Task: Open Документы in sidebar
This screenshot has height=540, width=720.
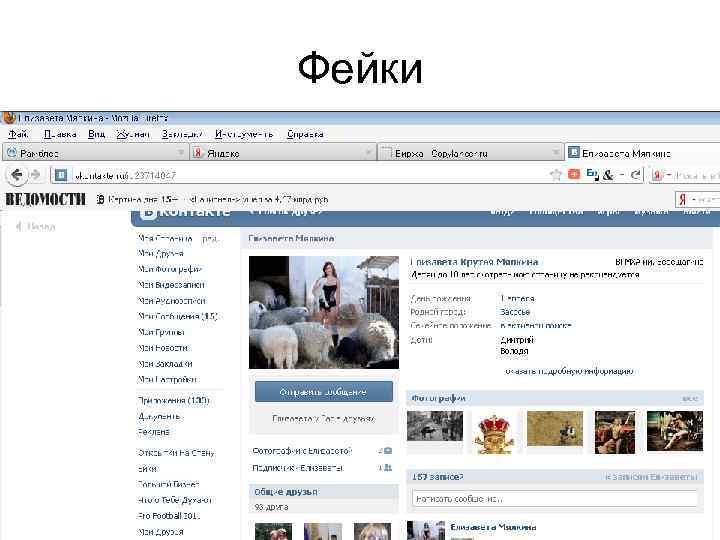Action: click(x=159, y=416)
